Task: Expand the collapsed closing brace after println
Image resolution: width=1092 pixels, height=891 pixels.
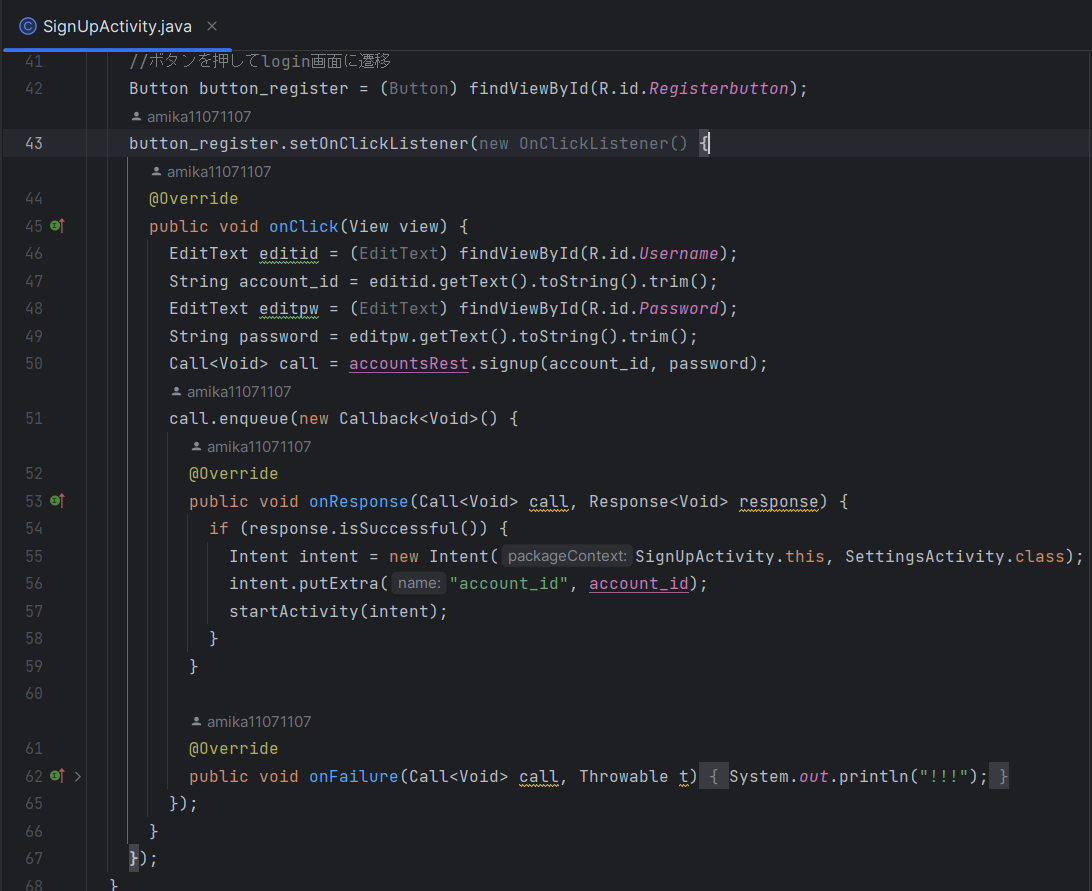Action: 999,776
